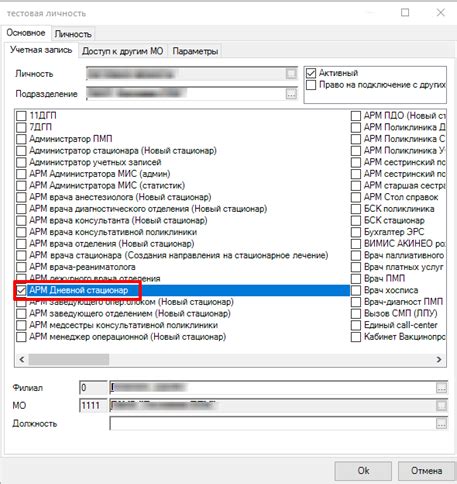
Task: Open ellipsis browse button for Филиал field
Action: click(x=441, y=388)
